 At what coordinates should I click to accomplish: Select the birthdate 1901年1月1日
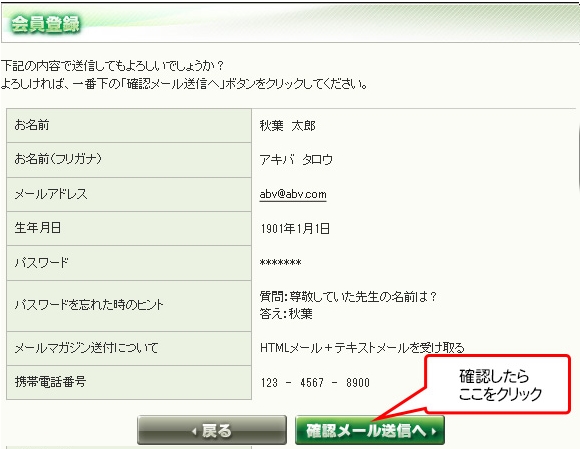(x=295, y=229)
